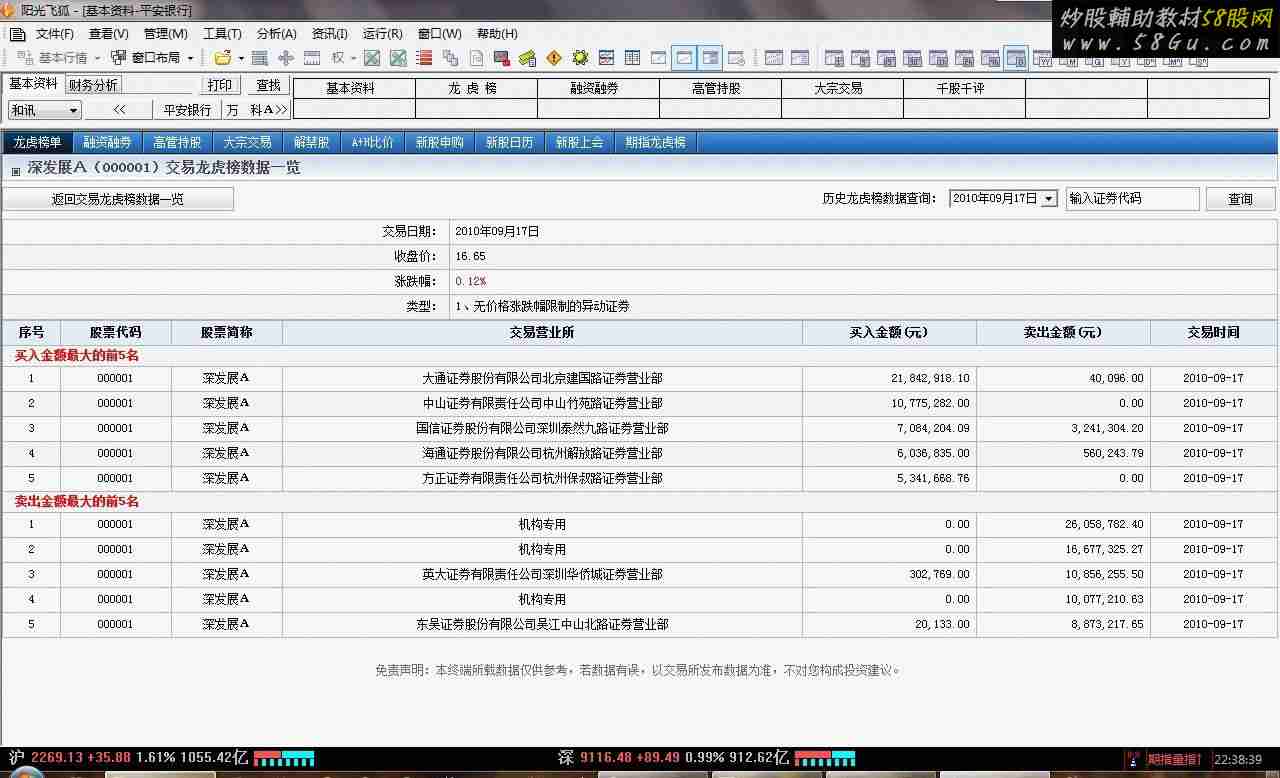This screenshot has width=1280, height=778.
Task: Click the window layout icon beside 窗口布局
Action: point(119,58)
